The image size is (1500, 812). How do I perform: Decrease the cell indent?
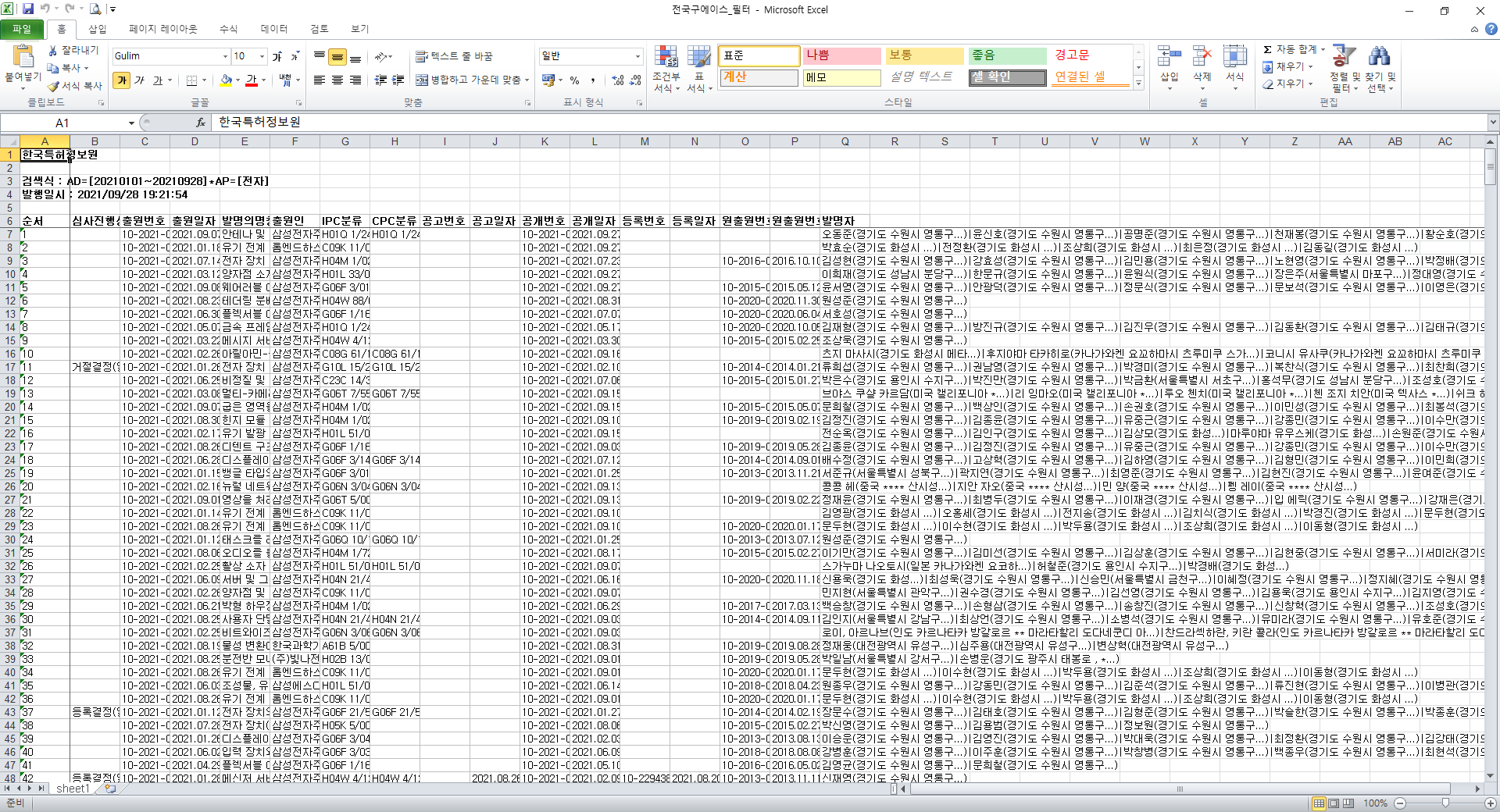coord(380,80)
